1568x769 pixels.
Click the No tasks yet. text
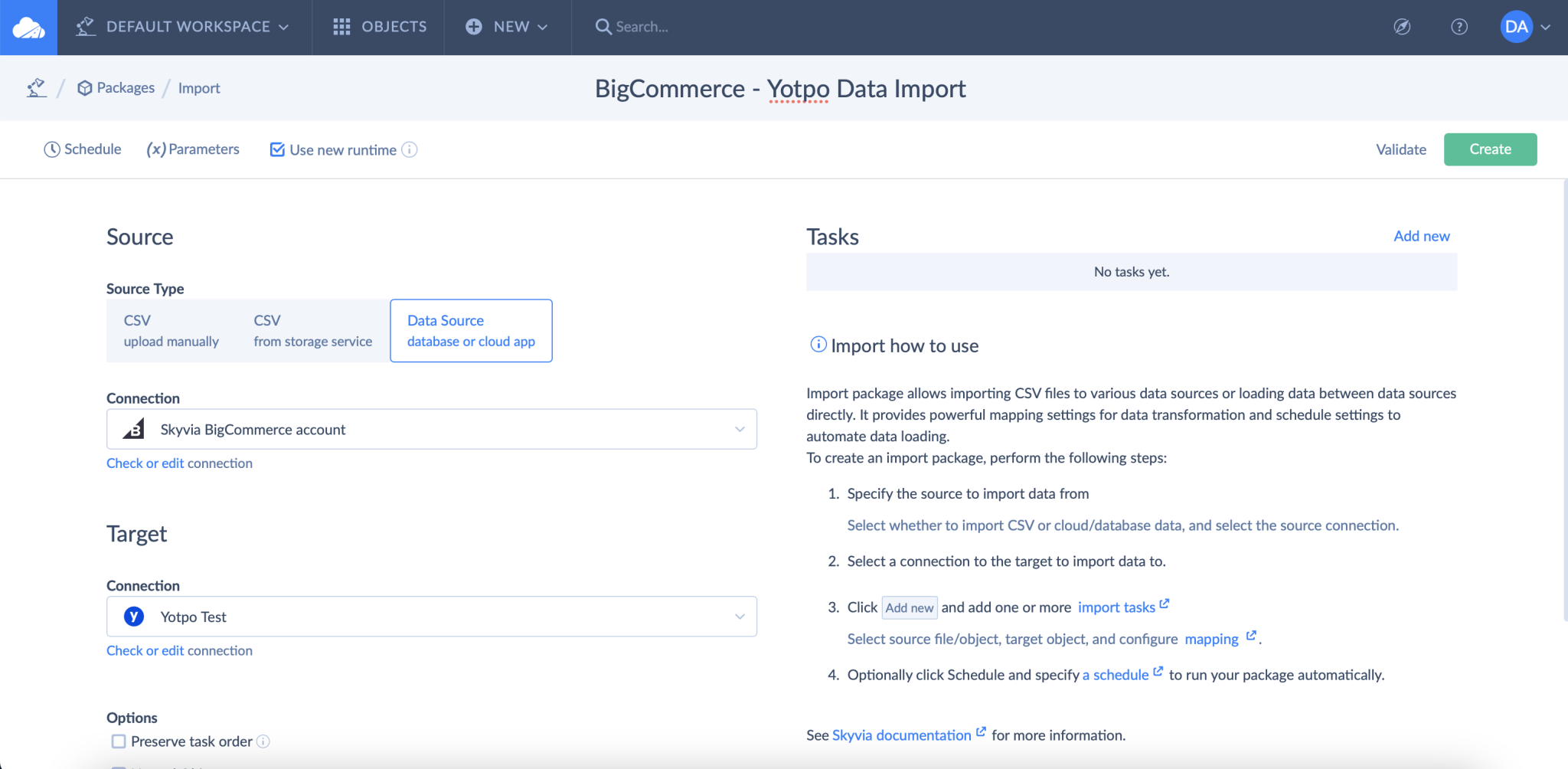click(x=1132, y=272)
